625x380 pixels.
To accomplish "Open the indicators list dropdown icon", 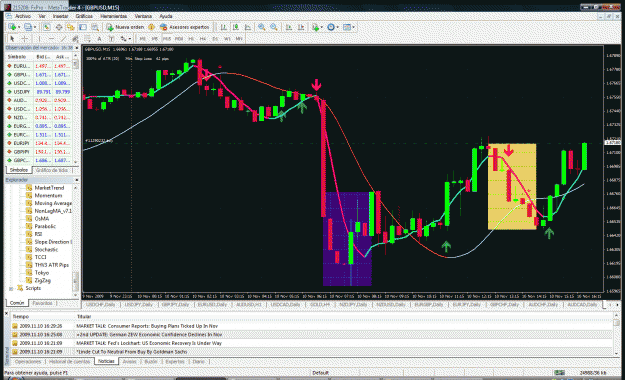I will [317, 27].
